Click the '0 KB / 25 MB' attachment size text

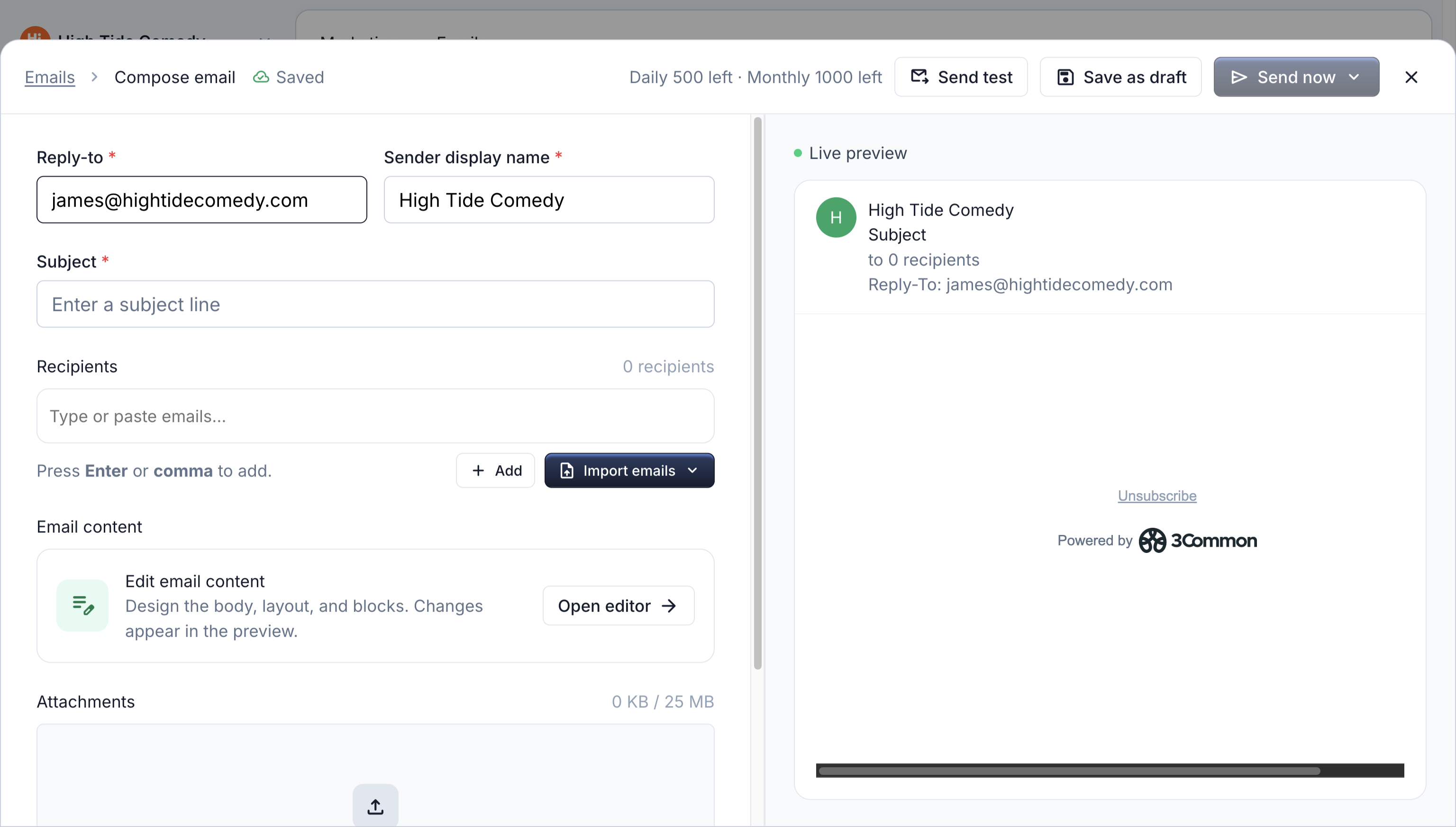tap(663, 701)
